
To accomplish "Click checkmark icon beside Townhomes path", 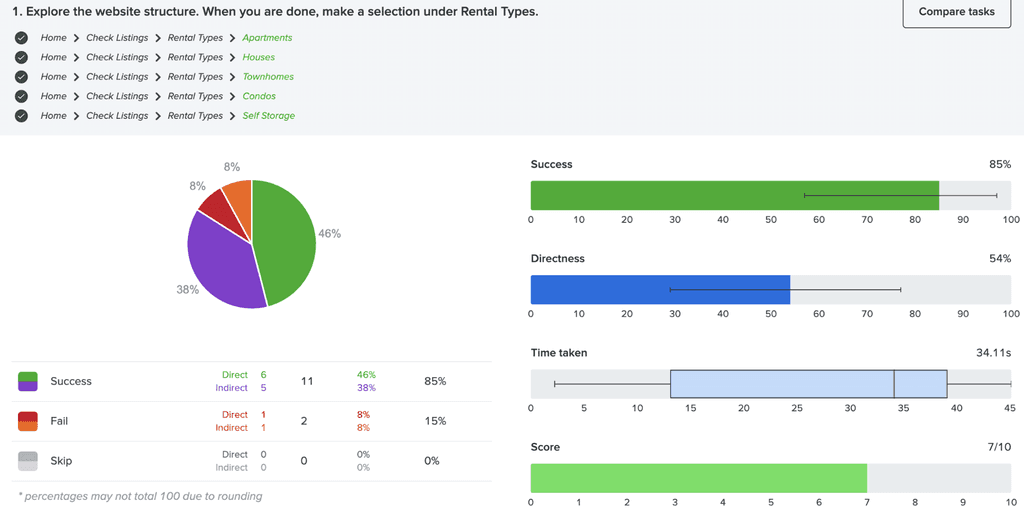I will 22,76.
